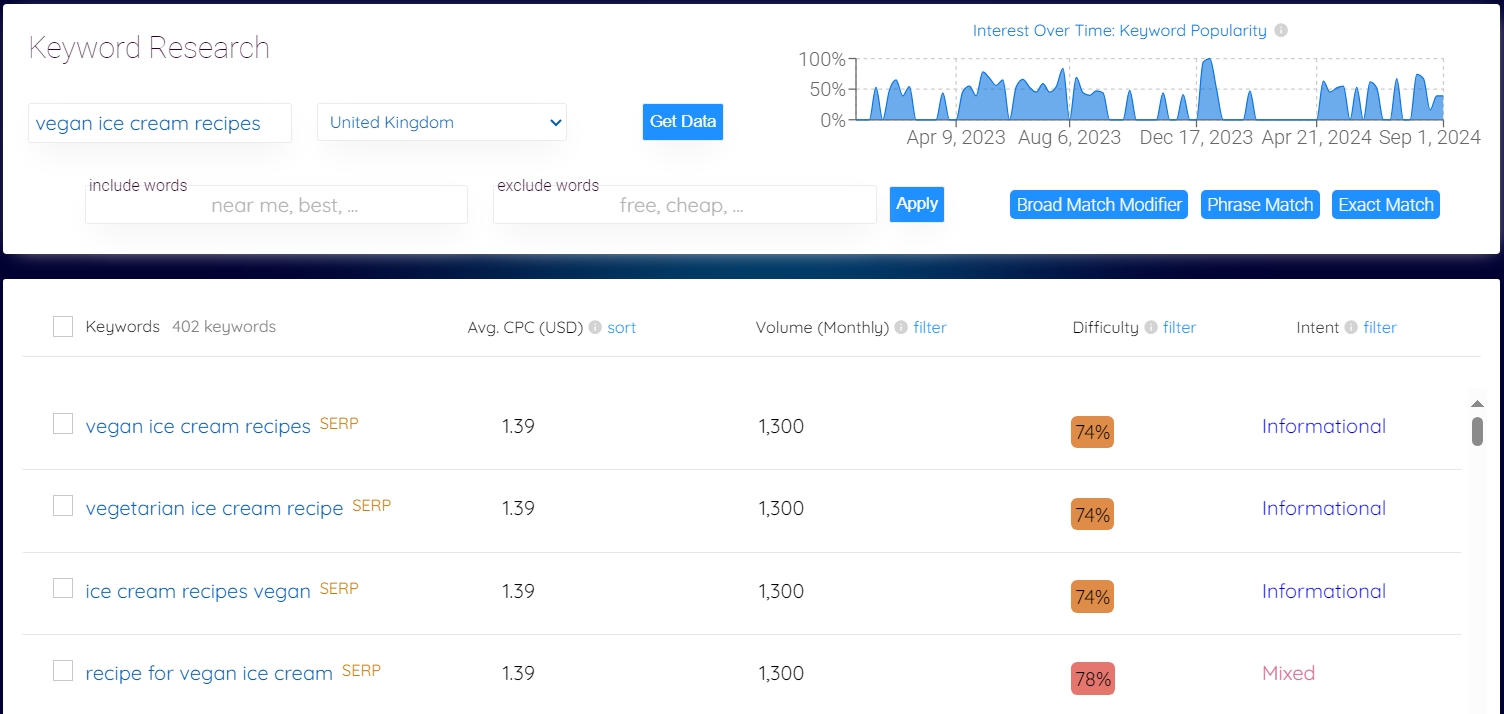The width and height of the screenshot is (1504, 714).
Task: Tick the select-all Keywords checkbox
Action: (63, 327)
